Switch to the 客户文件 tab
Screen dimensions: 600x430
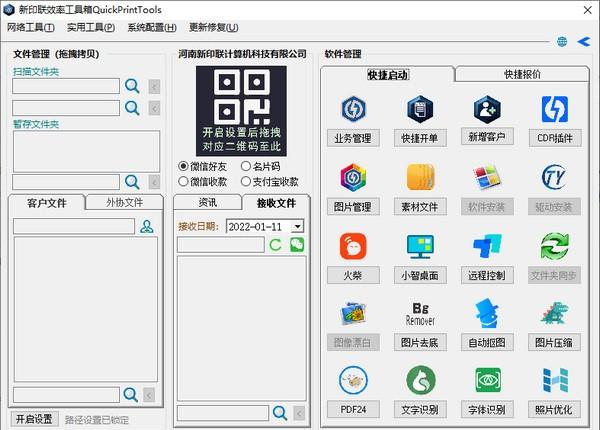[x=47, y=203]
